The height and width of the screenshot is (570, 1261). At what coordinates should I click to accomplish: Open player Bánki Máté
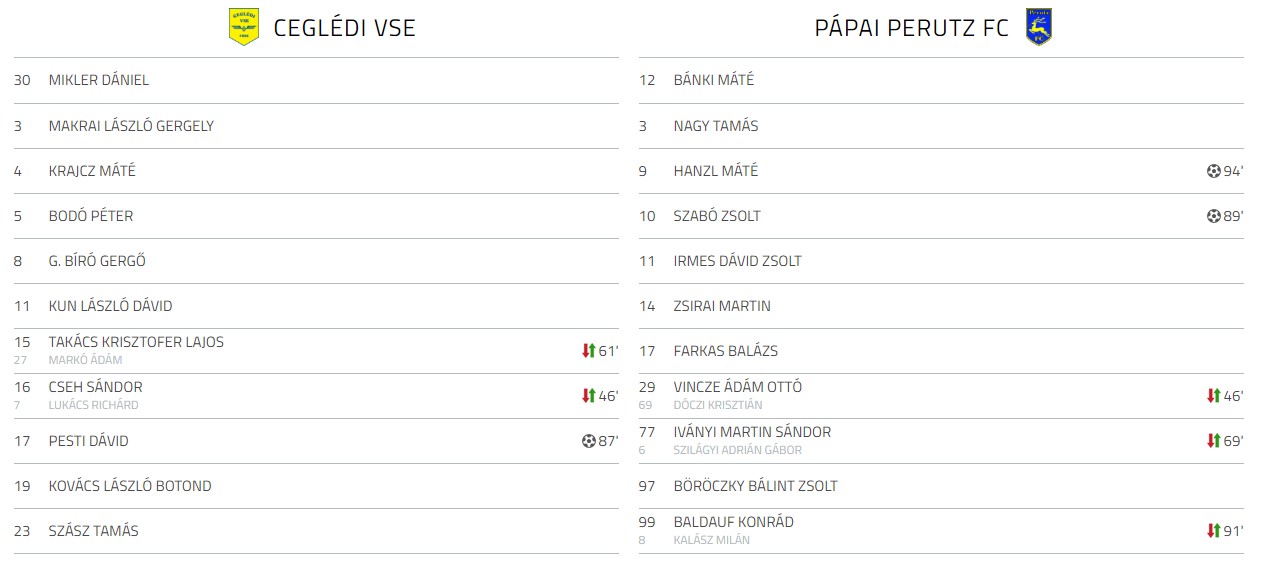click(x=714, y=80)
